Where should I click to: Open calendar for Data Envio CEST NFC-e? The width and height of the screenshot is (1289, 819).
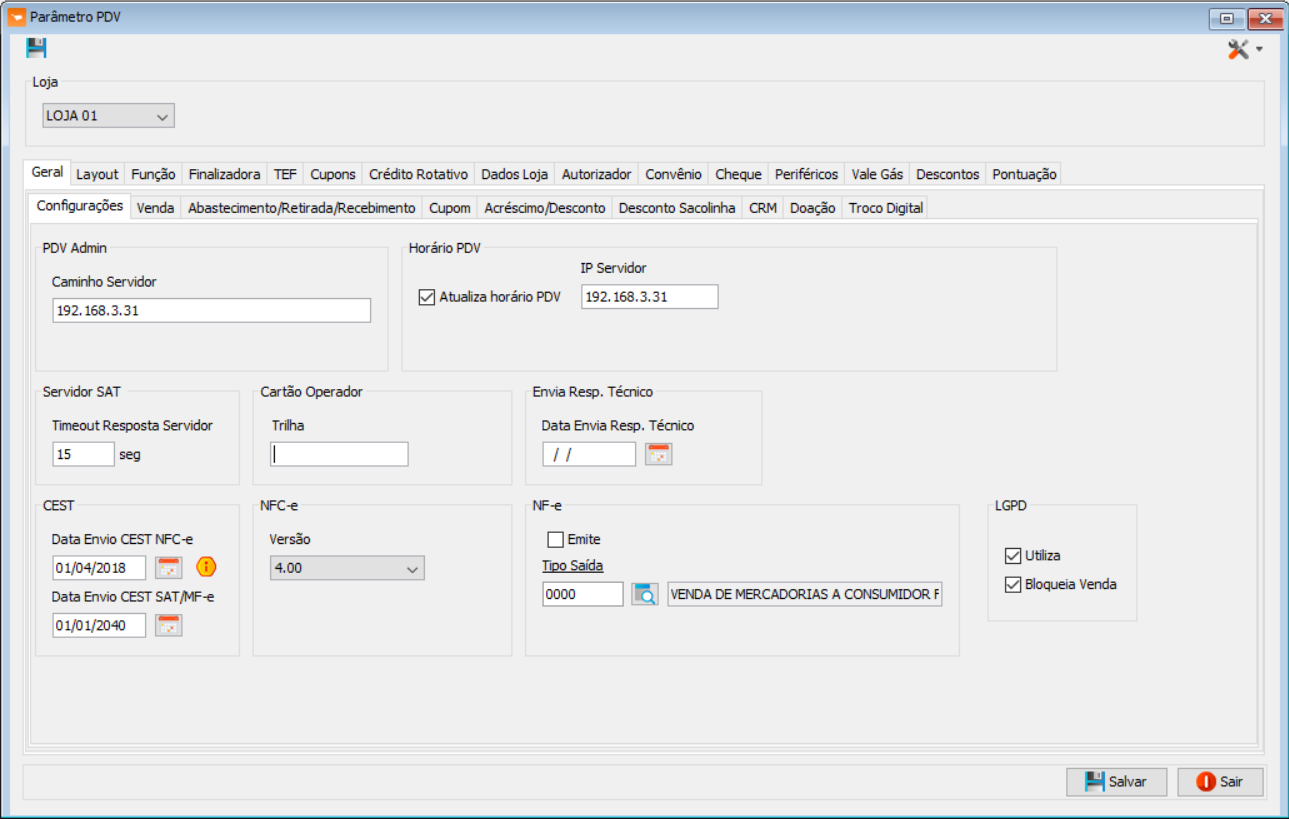(169, 567)
